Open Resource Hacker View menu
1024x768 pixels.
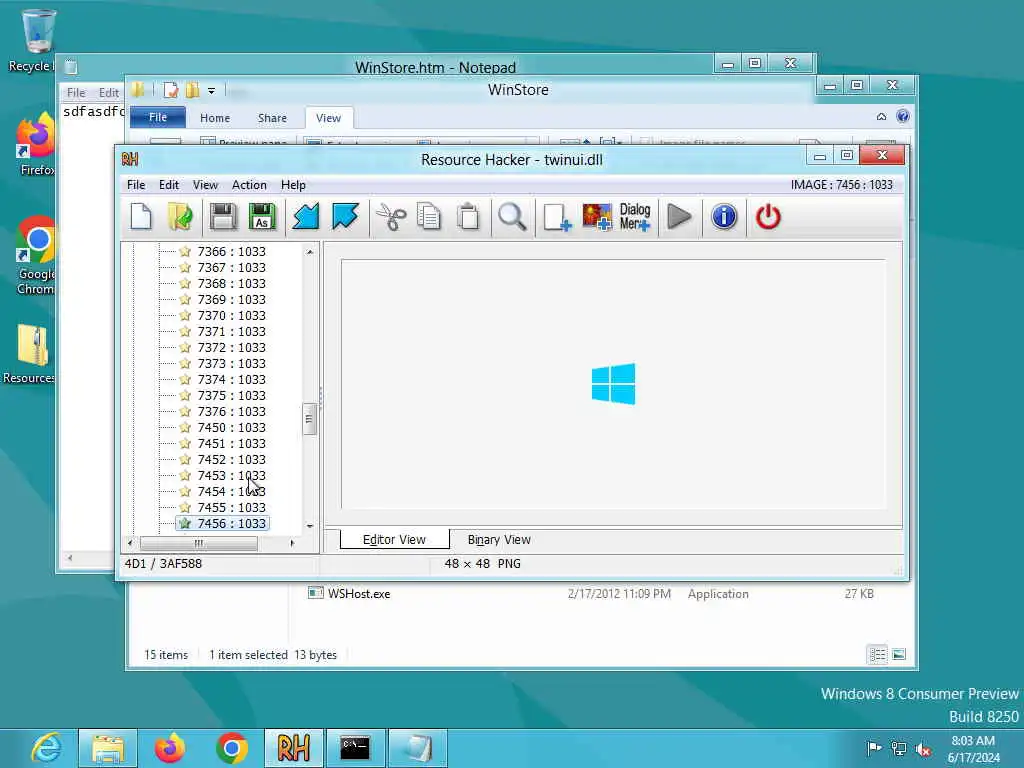tap(205, 185)
